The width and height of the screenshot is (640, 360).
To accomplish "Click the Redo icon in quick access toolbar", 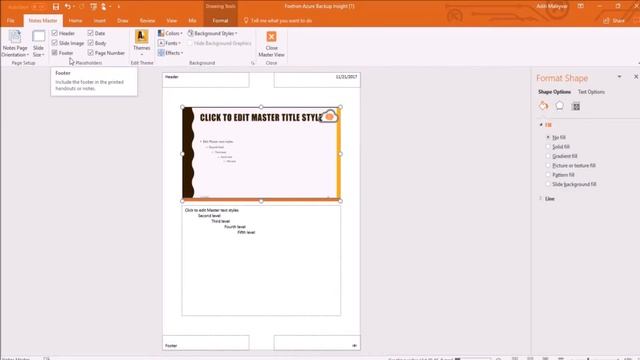I will [82, 7].
